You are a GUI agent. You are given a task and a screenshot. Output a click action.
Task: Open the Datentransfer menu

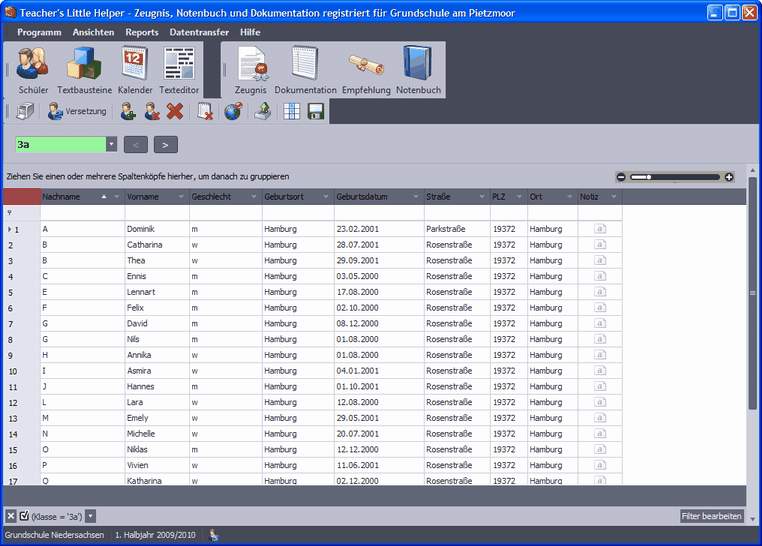[199, 32]
